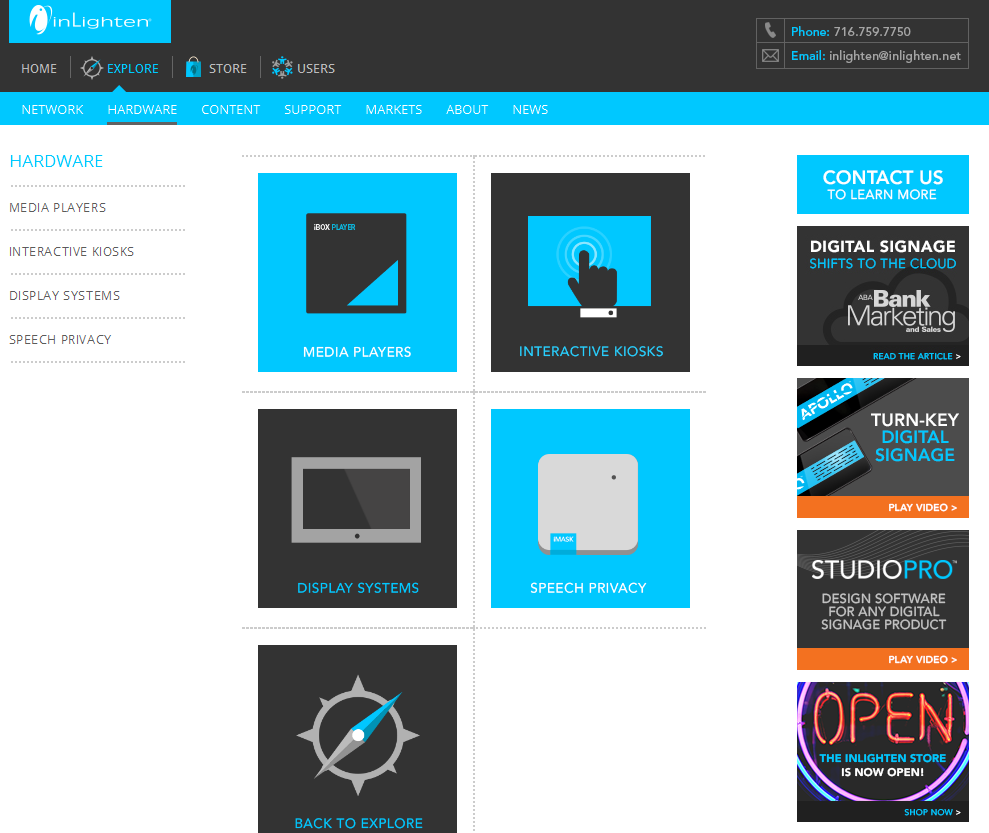Click the Display Systems monitor icon
Screen dimensions: 989x833
pos(357,498)
